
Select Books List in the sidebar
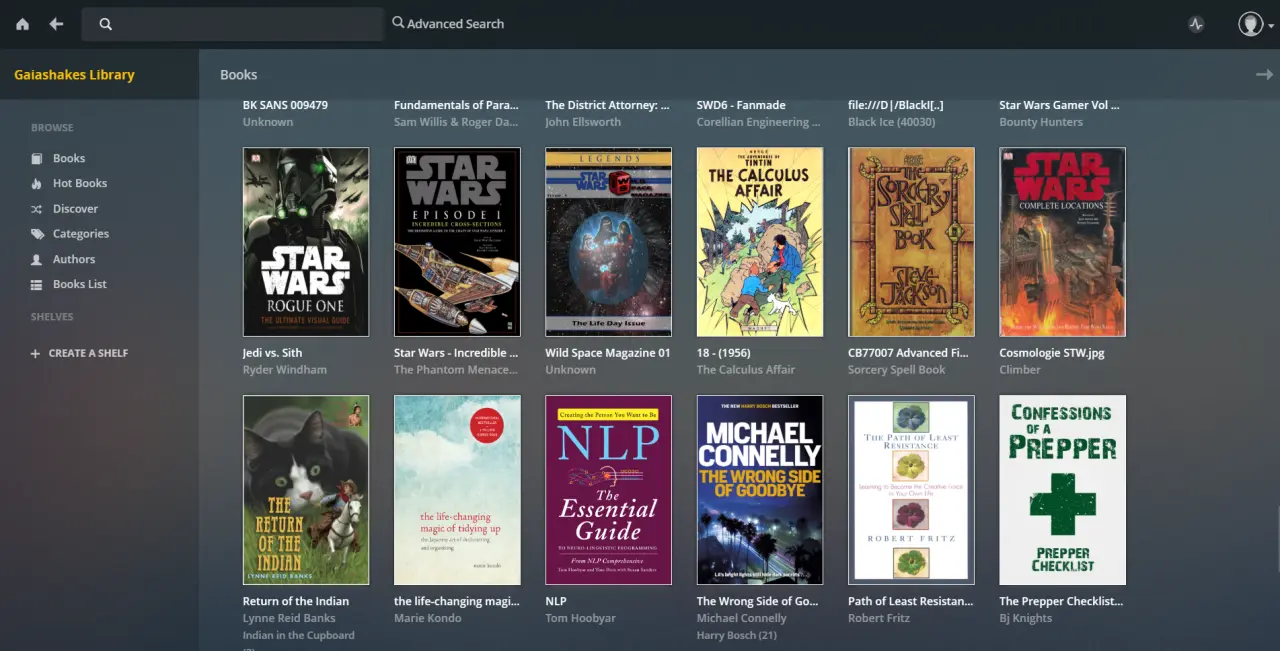80,284
